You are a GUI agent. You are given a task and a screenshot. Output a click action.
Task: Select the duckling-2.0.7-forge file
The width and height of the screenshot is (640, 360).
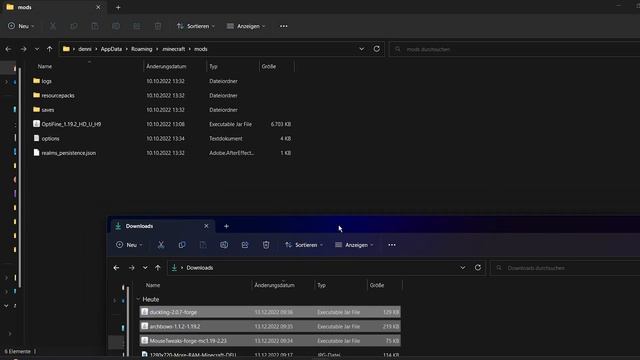pyautogui.click(x=270, y=312)
